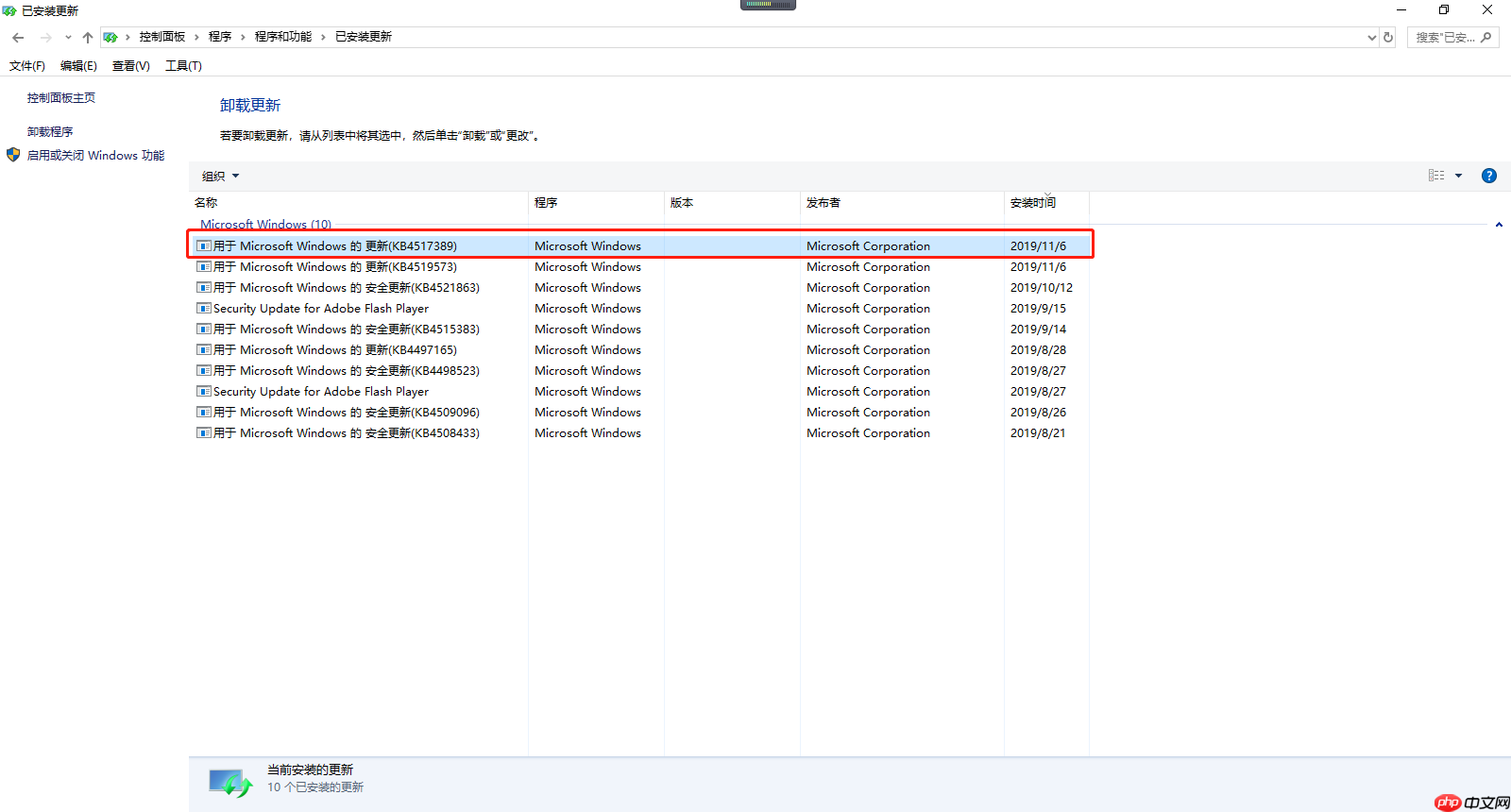Click the grip handle at top of screen
The width and height of the screenshot is (1511, 812).
coord(768,5)
